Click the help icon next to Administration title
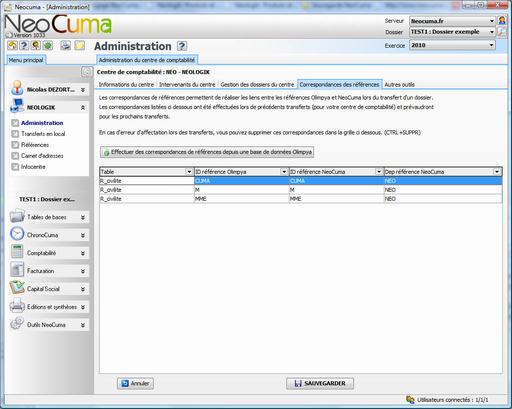 pos(182,46)
